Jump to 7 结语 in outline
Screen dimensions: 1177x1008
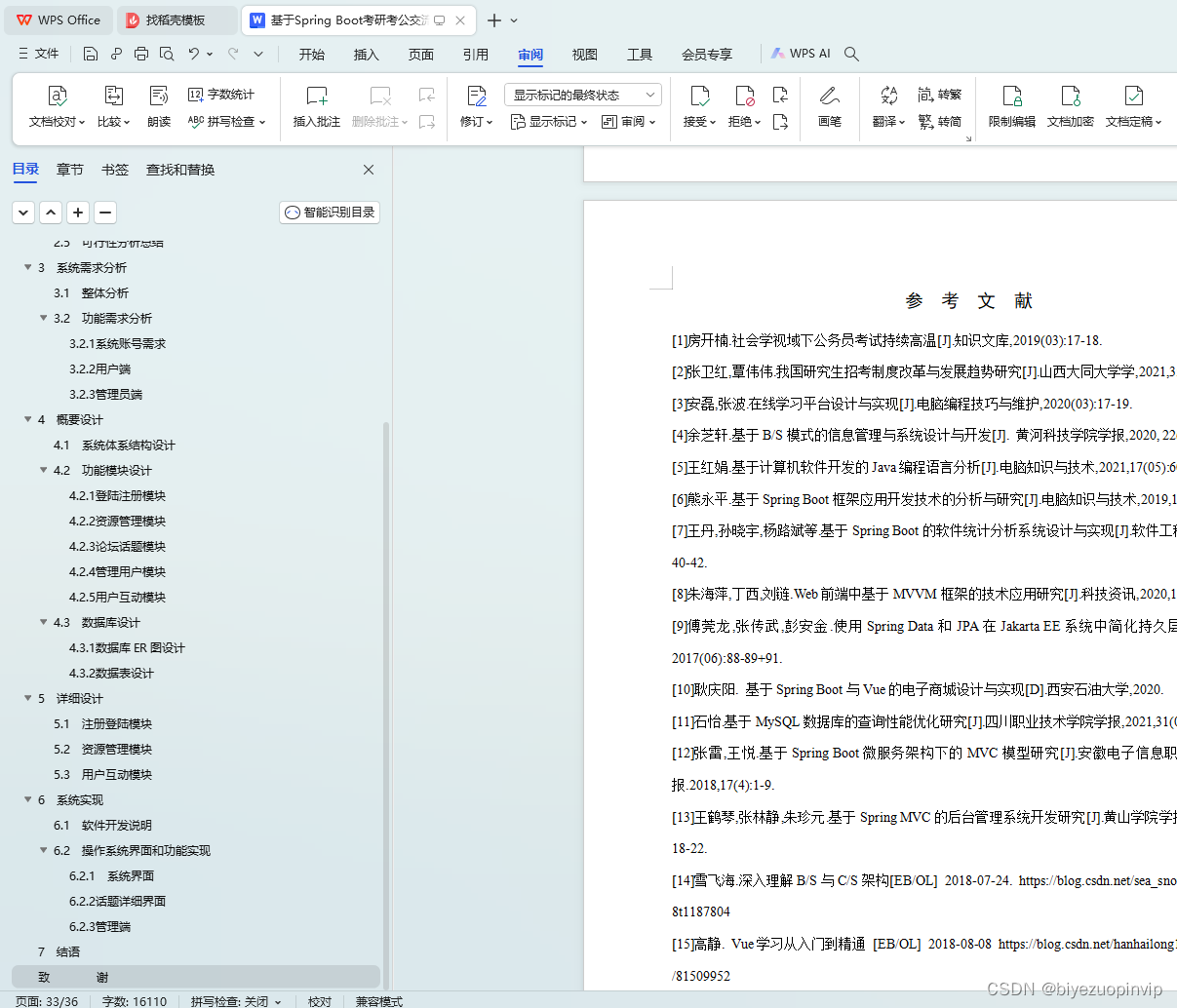point(59,951)
